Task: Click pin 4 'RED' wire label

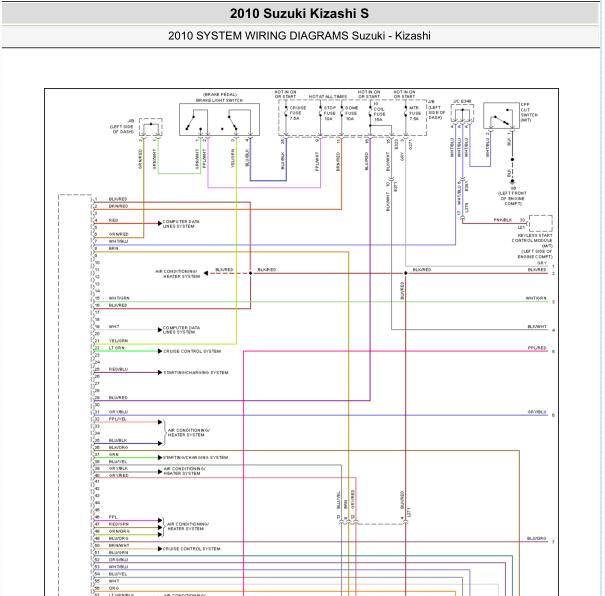Action: coord(113,220)
